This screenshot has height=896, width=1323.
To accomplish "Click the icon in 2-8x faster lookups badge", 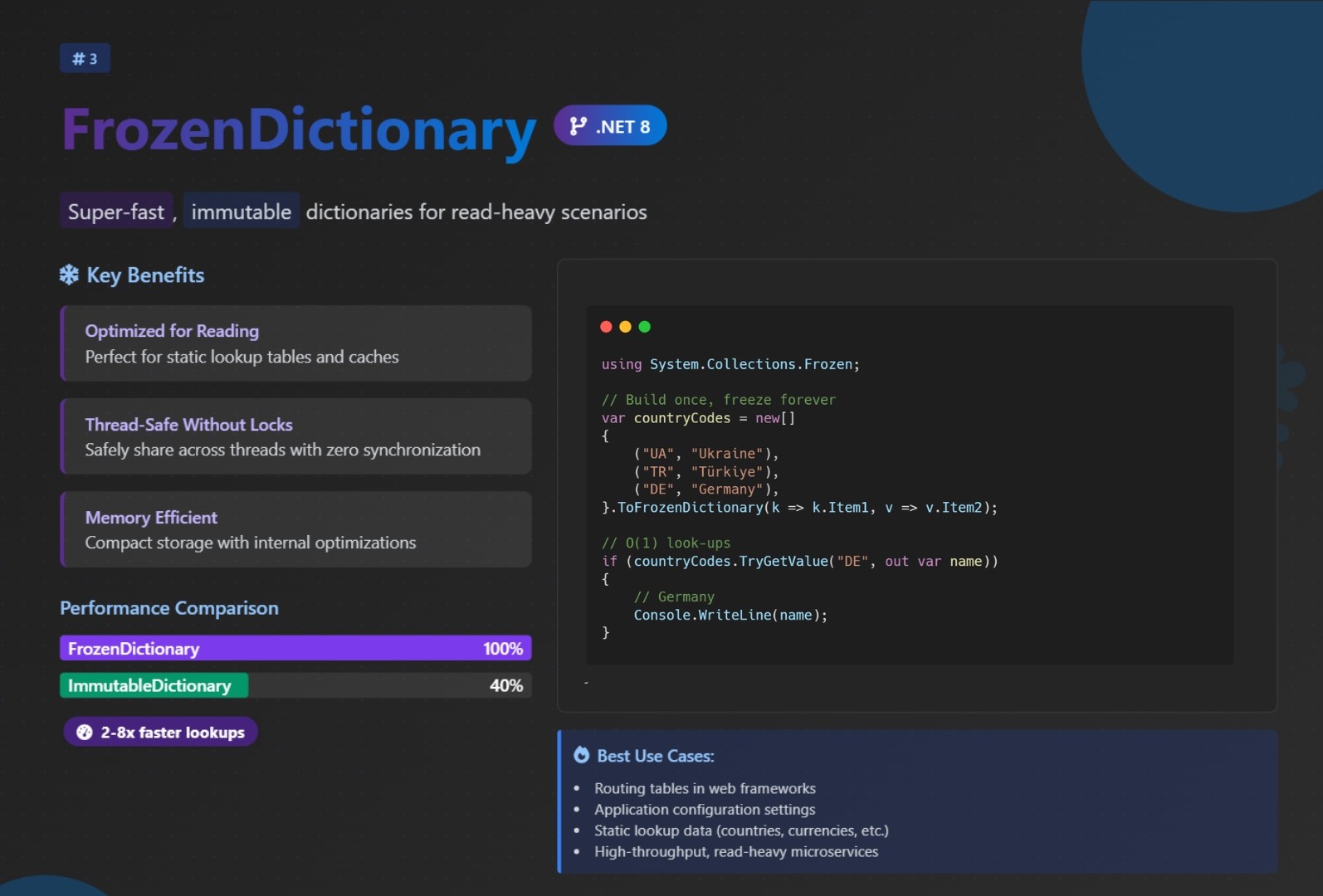I will coord(85,732).
